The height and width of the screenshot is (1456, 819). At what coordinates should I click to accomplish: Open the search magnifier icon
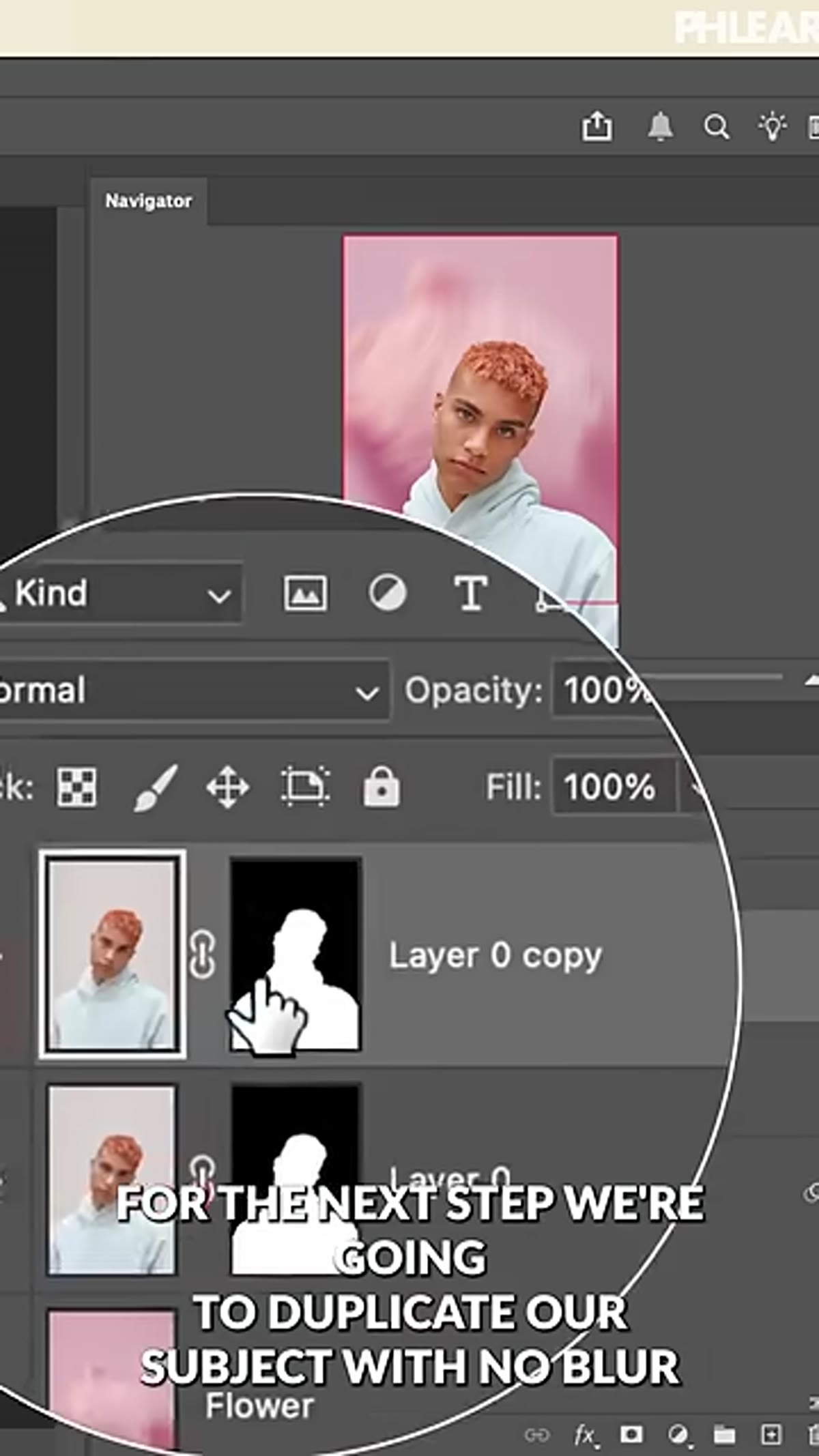pyautogui.click(x=717, y=127)
